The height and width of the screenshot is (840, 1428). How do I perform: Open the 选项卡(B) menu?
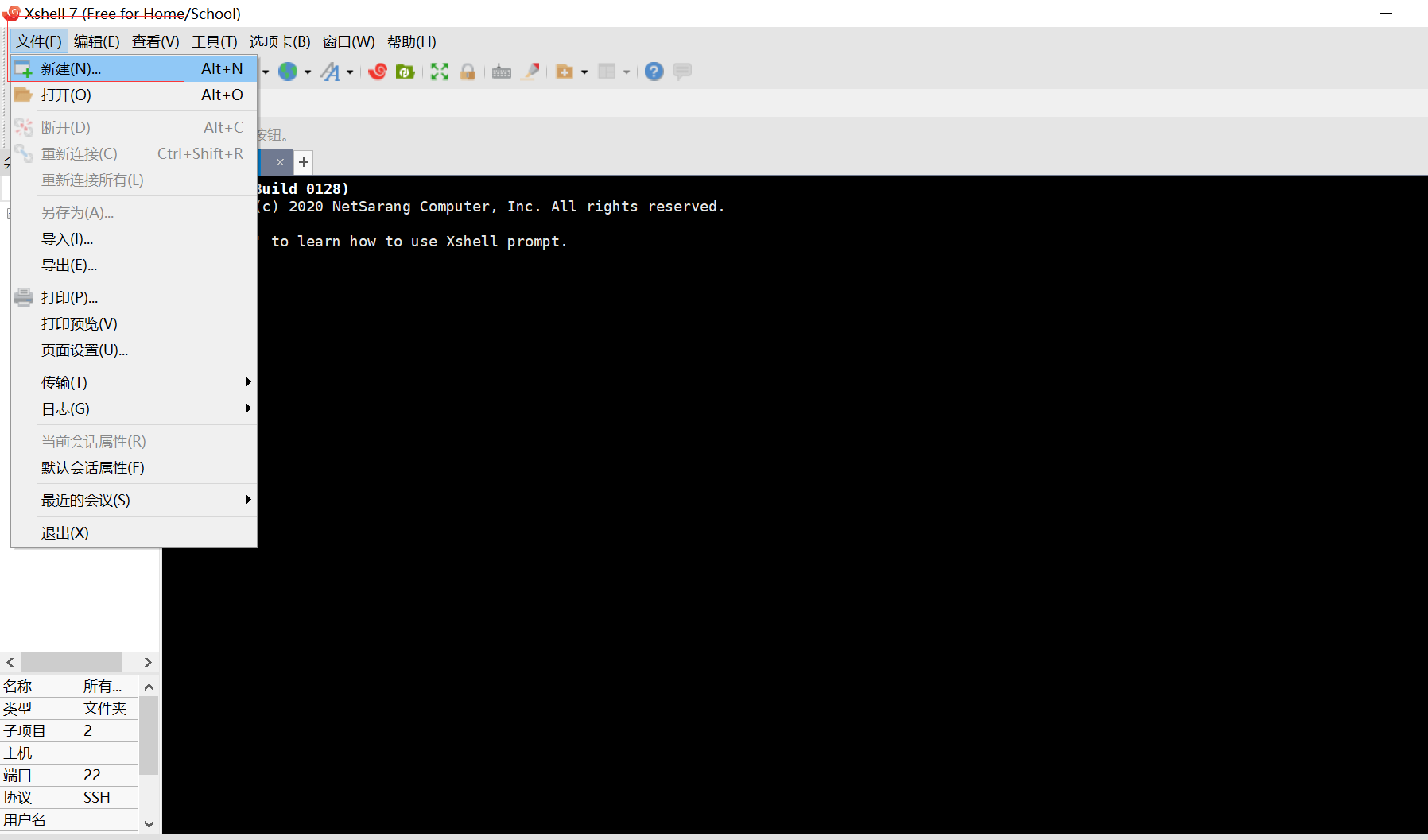click(280, 41)
